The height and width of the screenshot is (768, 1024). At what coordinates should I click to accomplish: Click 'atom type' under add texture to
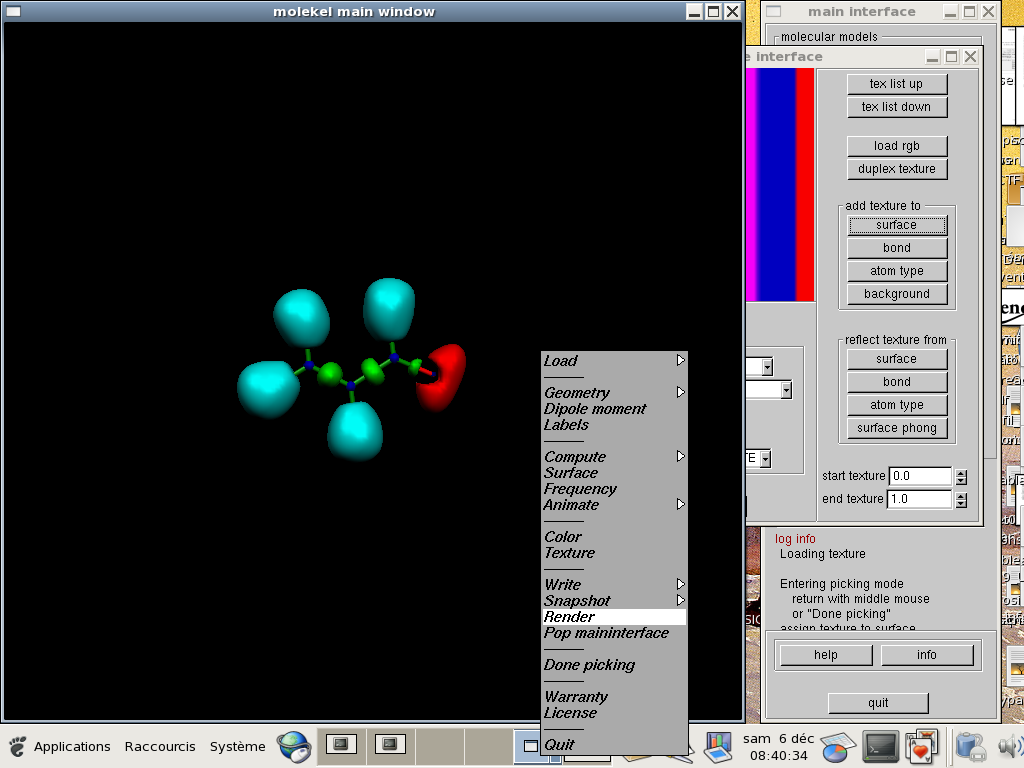click(897, 270)
